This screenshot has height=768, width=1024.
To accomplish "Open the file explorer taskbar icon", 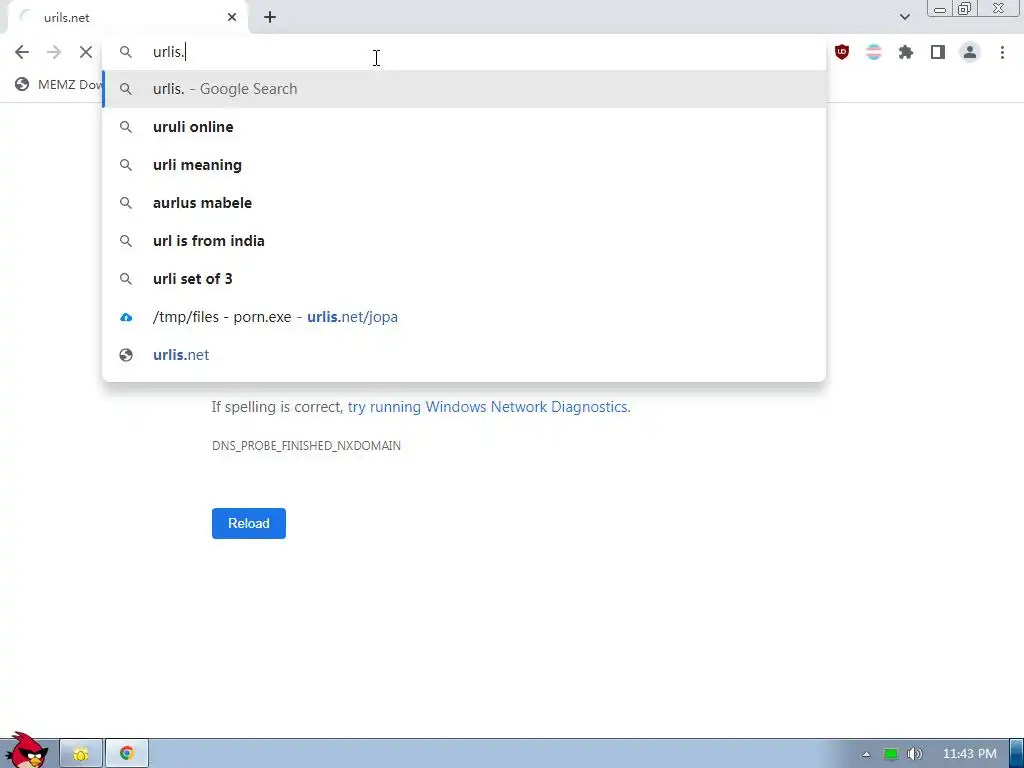I will point(81,754).
